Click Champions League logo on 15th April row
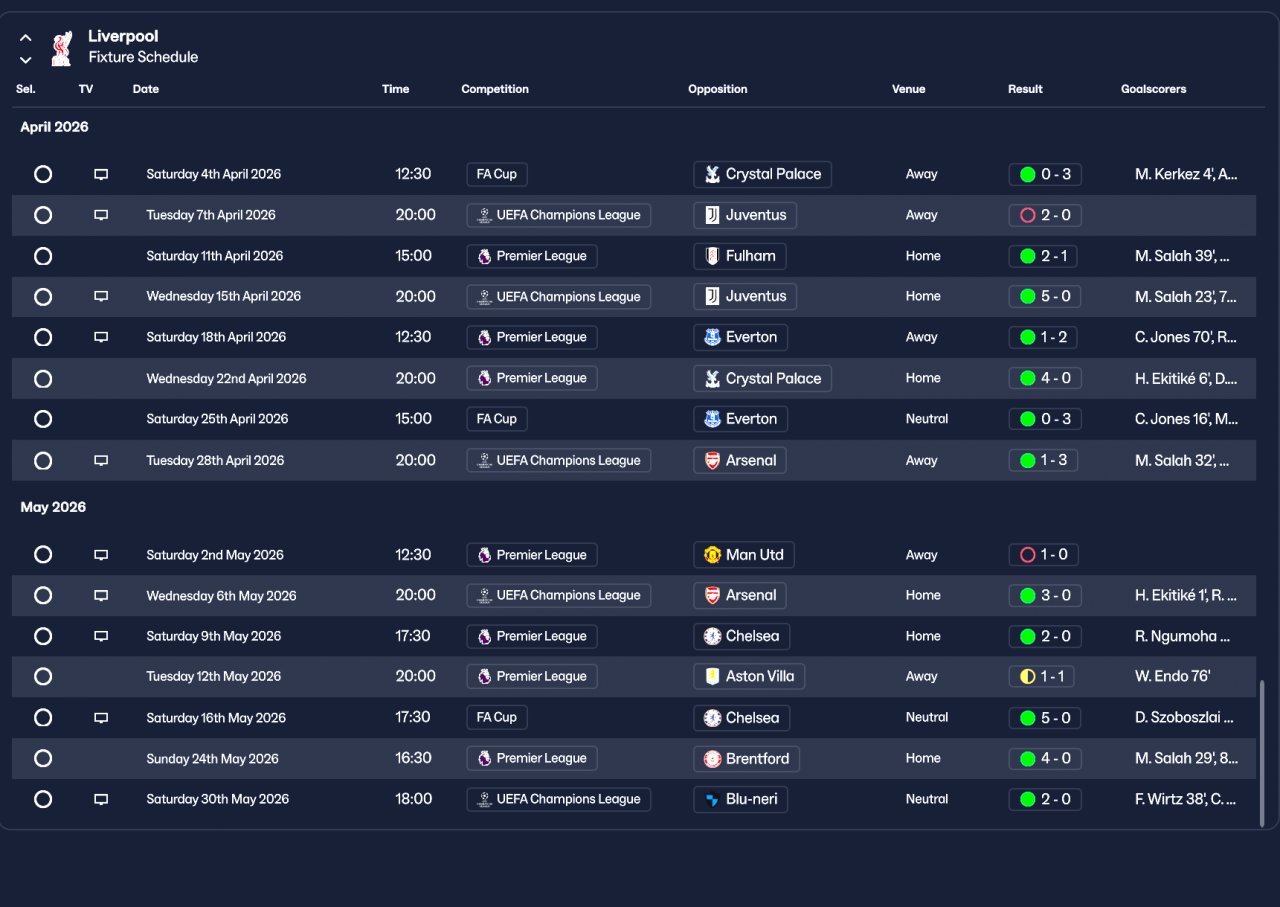 tap(484, 296)
